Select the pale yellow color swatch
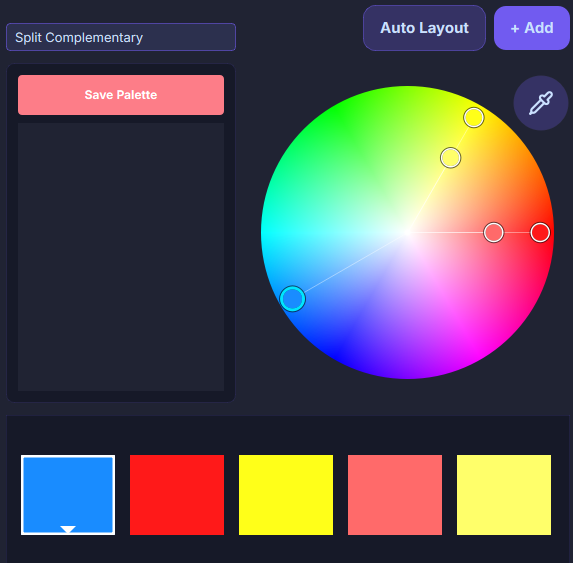 tap(504, 495)
